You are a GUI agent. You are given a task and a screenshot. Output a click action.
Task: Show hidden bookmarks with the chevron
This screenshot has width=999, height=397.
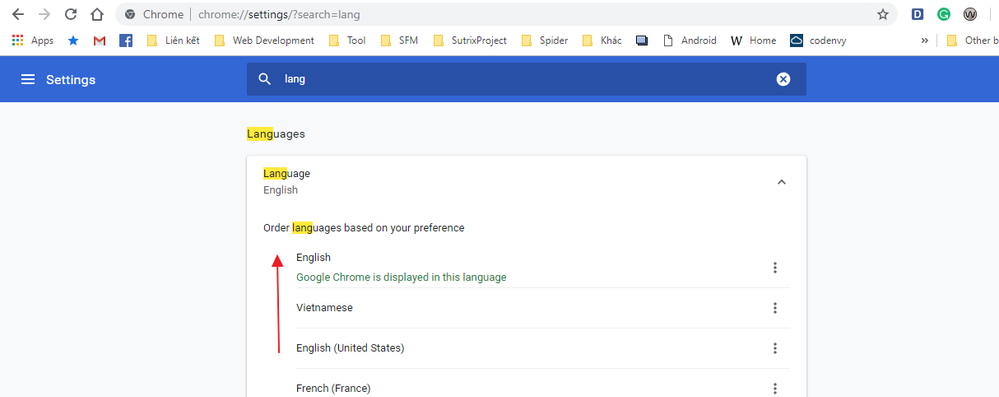tap(924, 40)
